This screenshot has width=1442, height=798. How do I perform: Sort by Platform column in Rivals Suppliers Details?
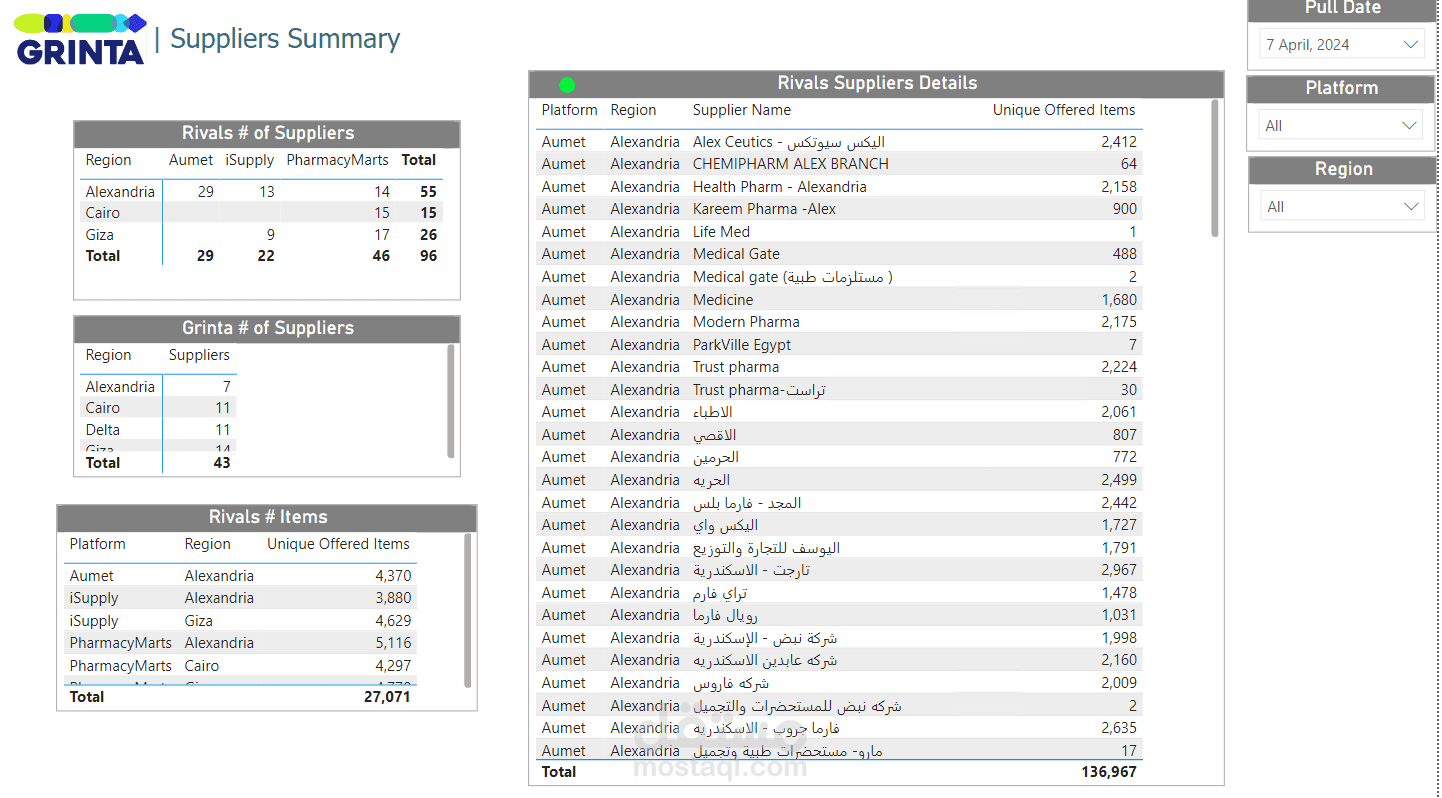click(569, 110)
